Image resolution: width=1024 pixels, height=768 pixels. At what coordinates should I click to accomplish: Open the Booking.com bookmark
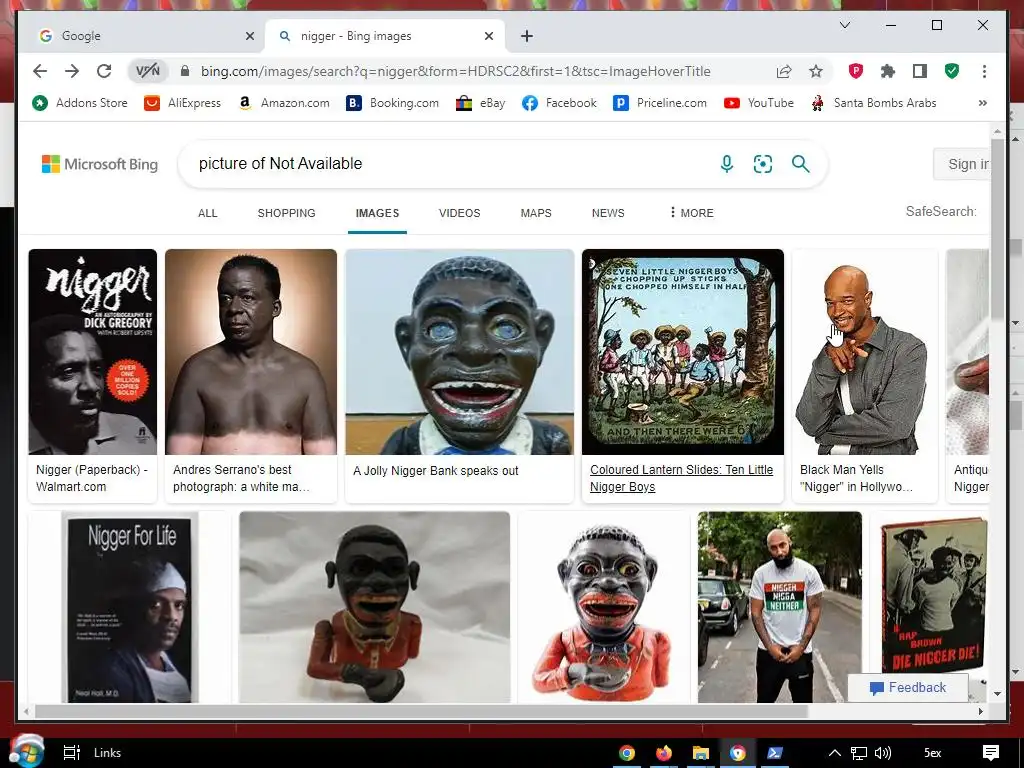[392, 103]
